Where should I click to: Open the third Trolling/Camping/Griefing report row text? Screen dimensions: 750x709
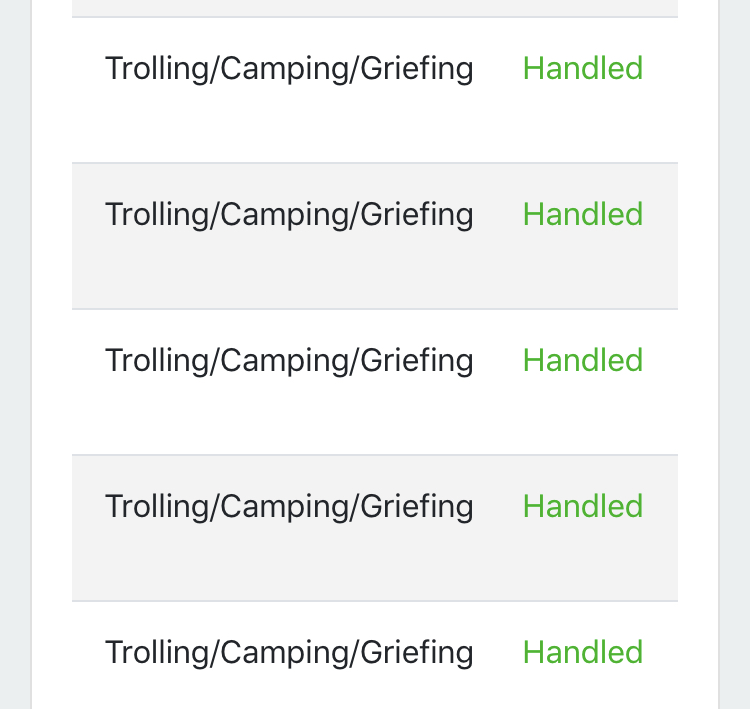tap(289, 361)
